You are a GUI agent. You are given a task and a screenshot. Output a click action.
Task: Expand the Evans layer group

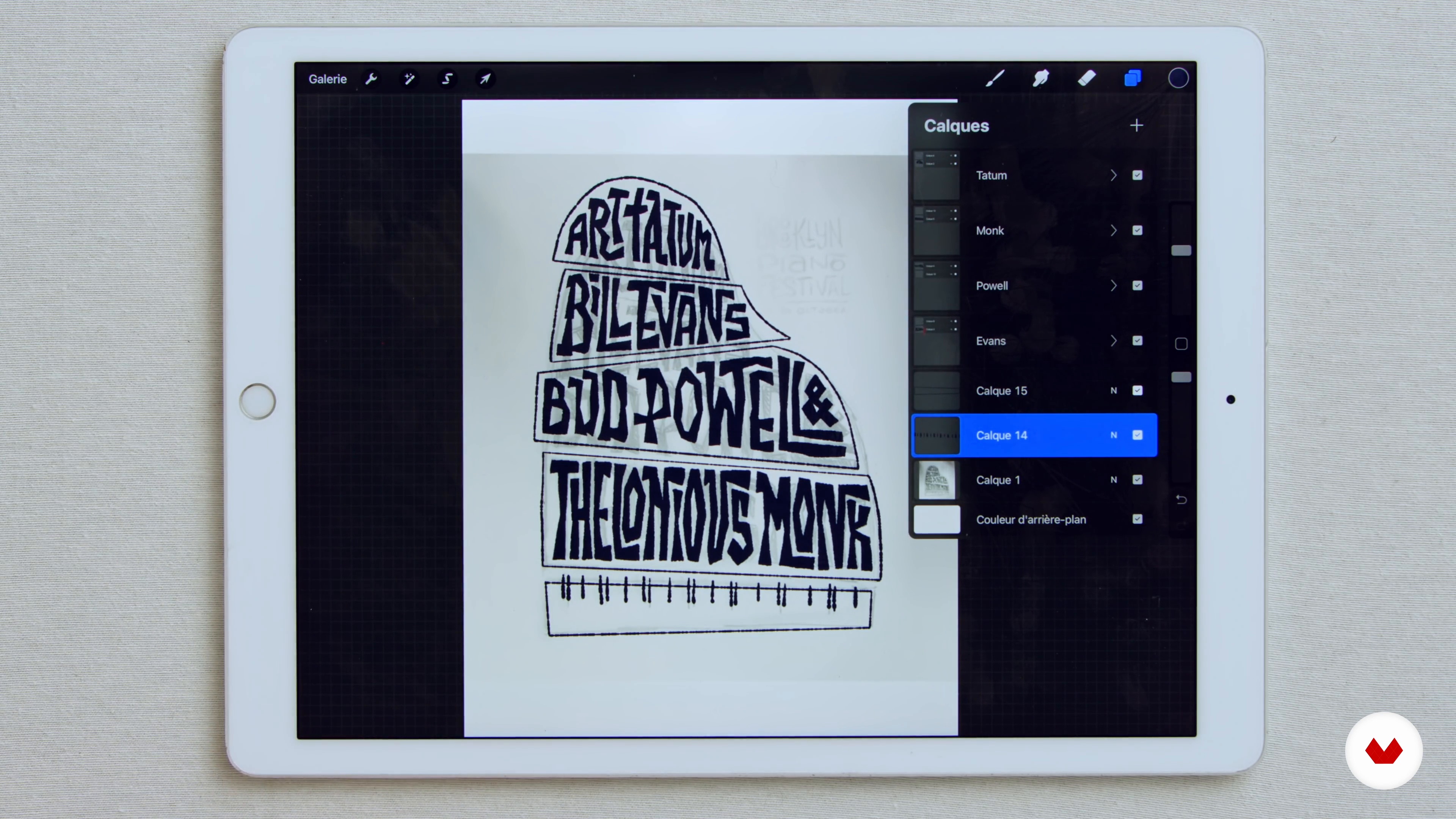(1114, 341)
